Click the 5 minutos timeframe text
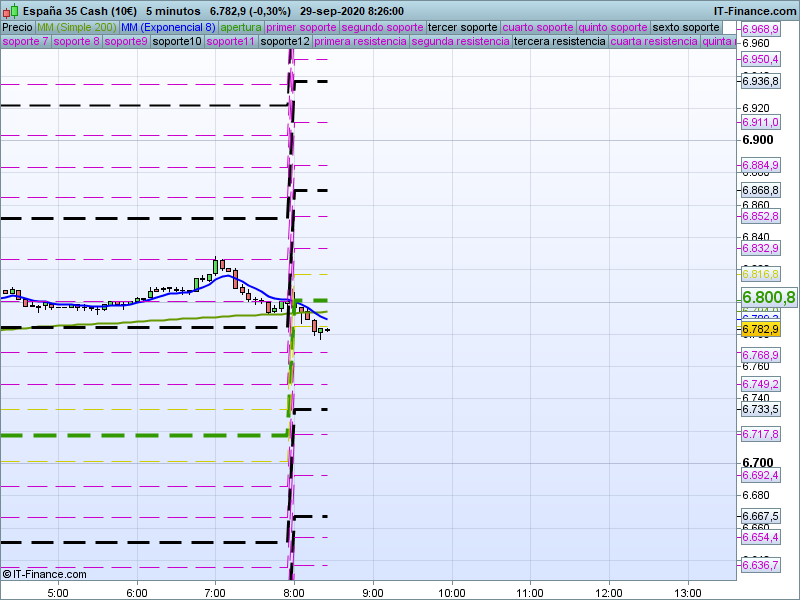This screenshot has width=800, height=600. [x=173, y=11]
